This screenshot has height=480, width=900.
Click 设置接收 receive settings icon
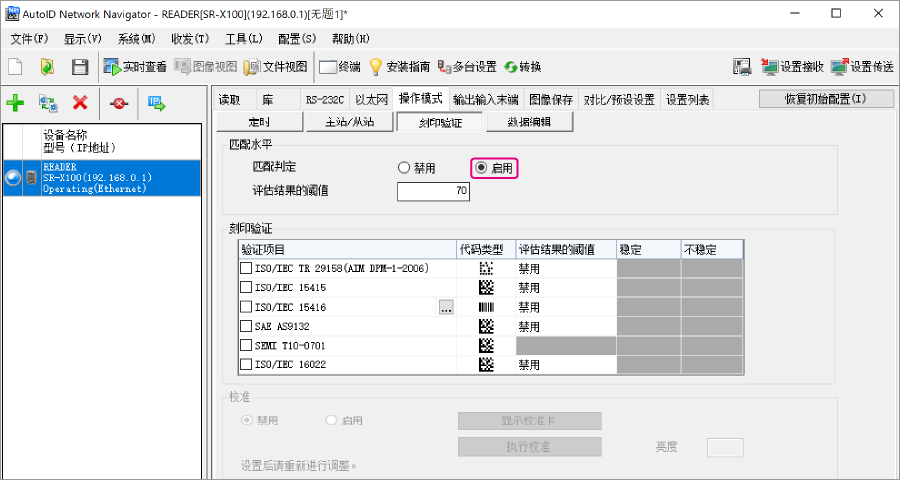(x=792, y=67)
